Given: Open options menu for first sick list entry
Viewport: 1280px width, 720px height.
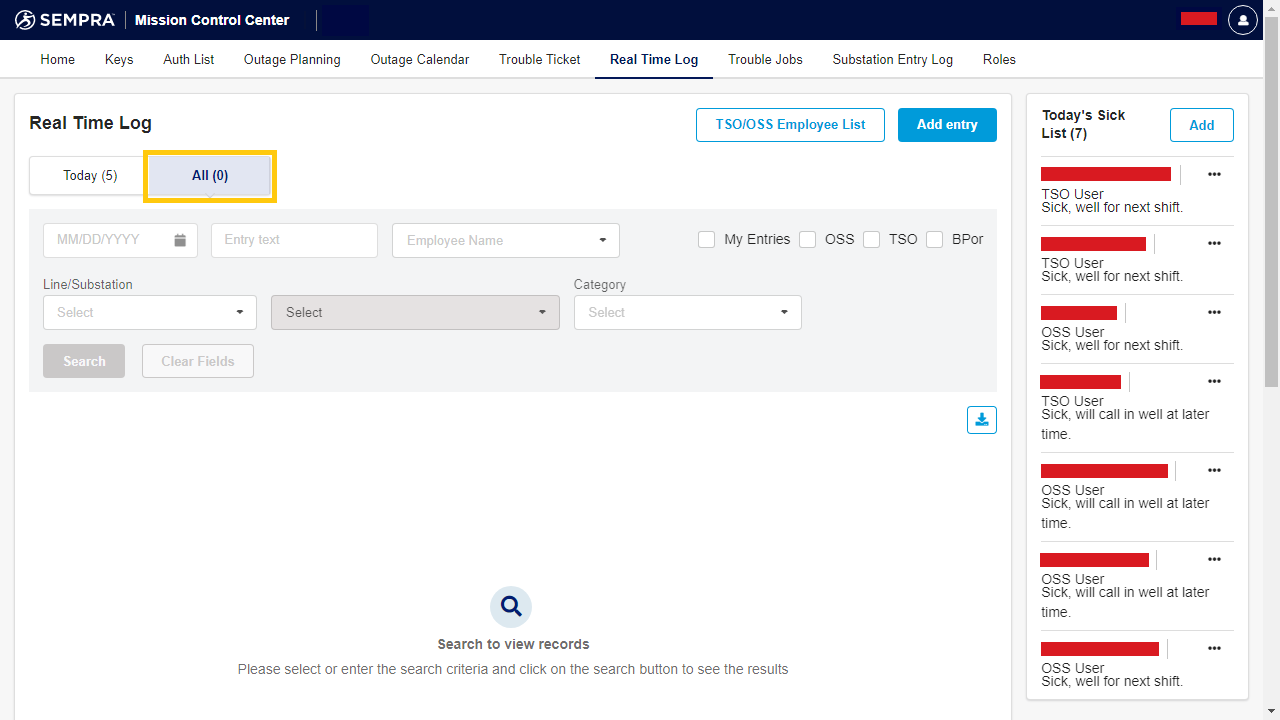Looking at the screenshot, I should tap(1214, 174).
